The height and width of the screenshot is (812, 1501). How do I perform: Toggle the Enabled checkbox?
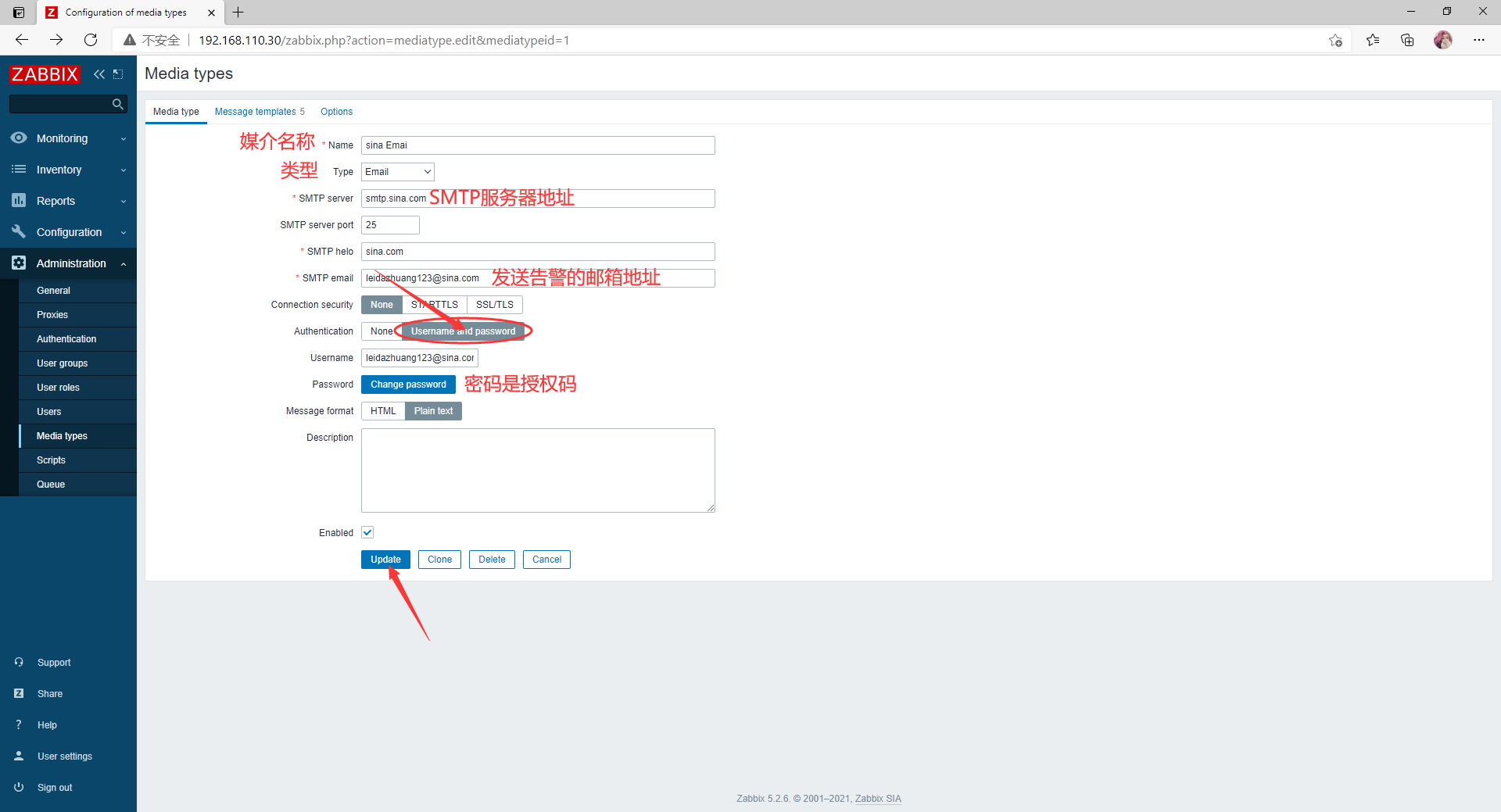pyautogui.click(x=367, y=532)
